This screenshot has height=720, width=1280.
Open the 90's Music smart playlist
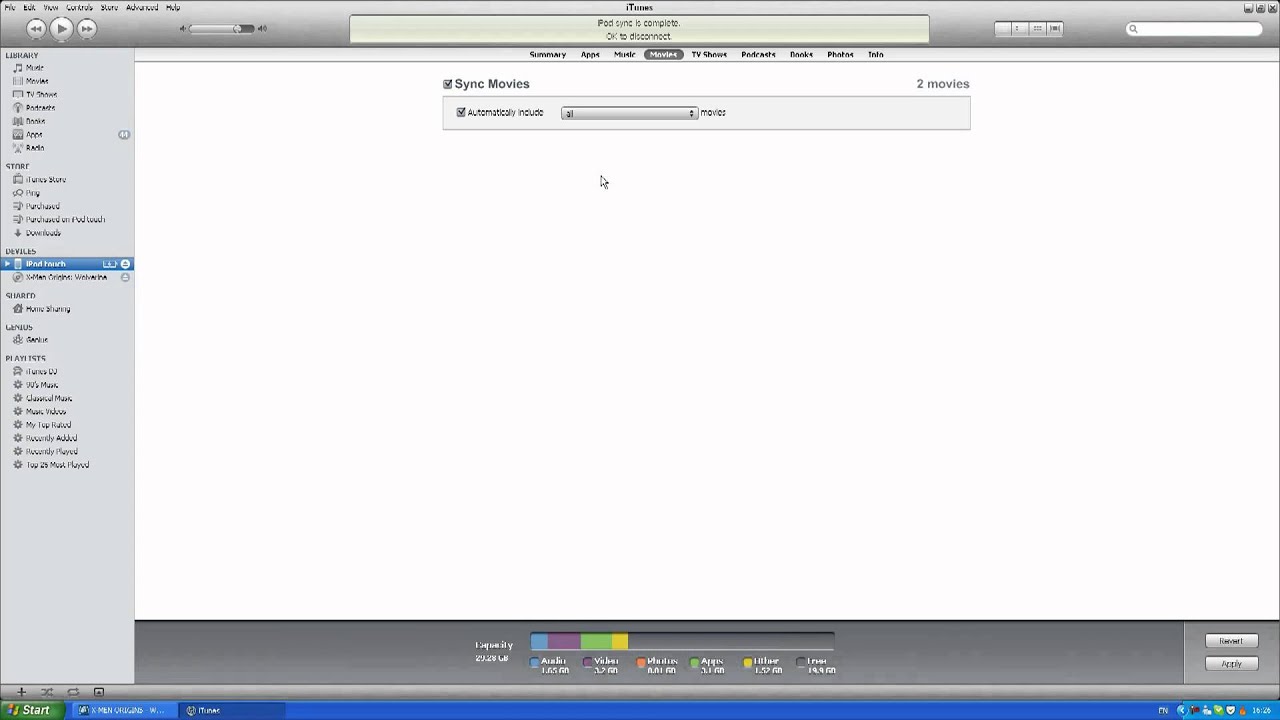click(x=41, y=385)
